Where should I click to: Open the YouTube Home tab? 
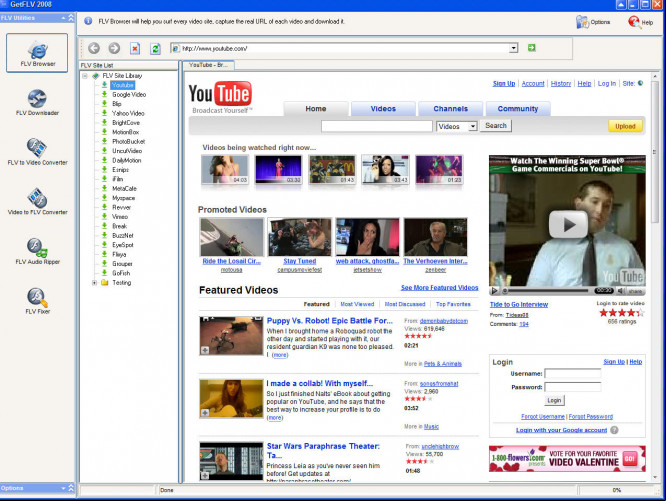(x=316, y=109)
